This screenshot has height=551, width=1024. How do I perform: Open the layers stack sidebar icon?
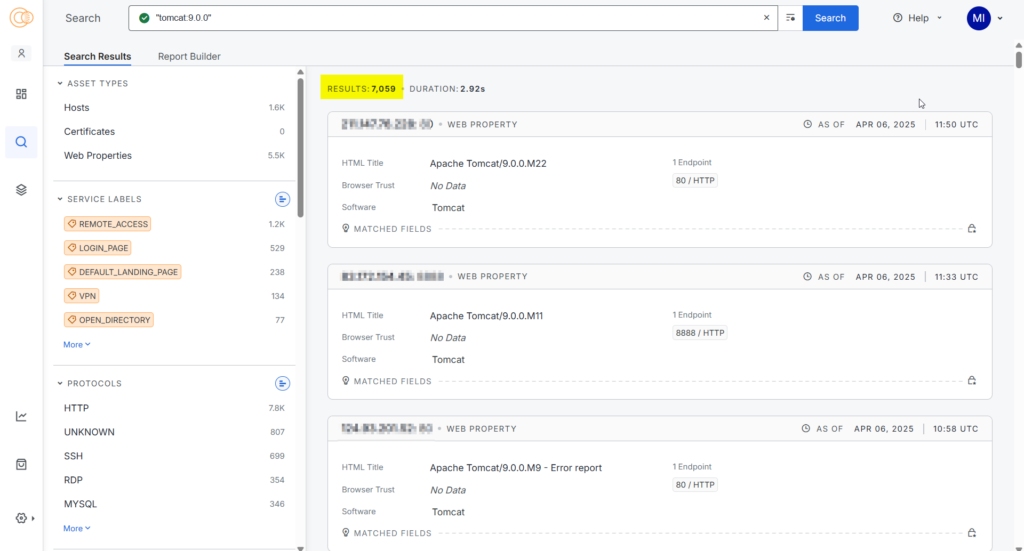click(x=21, y=190)
